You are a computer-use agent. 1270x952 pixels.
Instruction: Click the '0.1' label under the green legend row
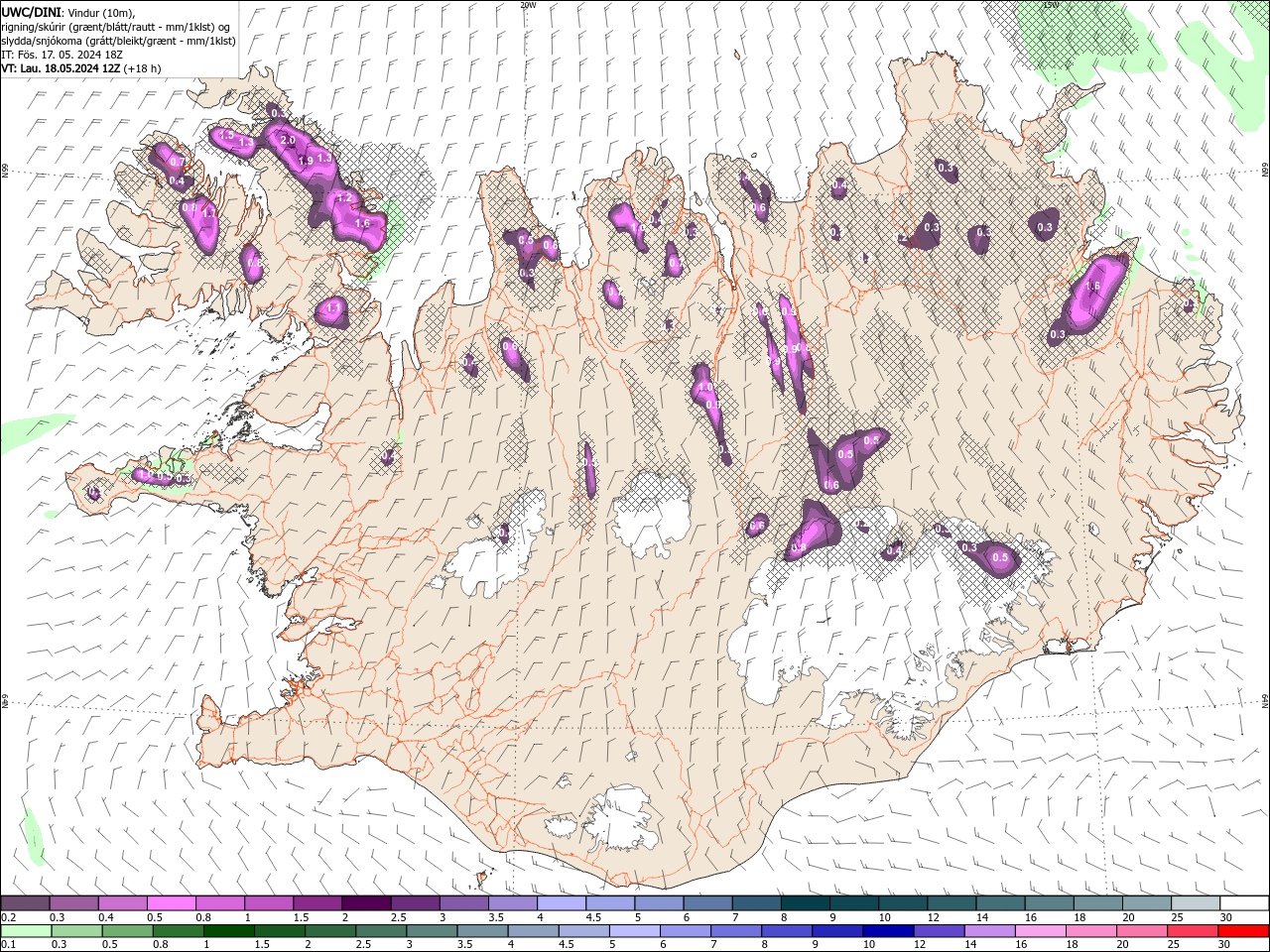[x=9, y=945]
